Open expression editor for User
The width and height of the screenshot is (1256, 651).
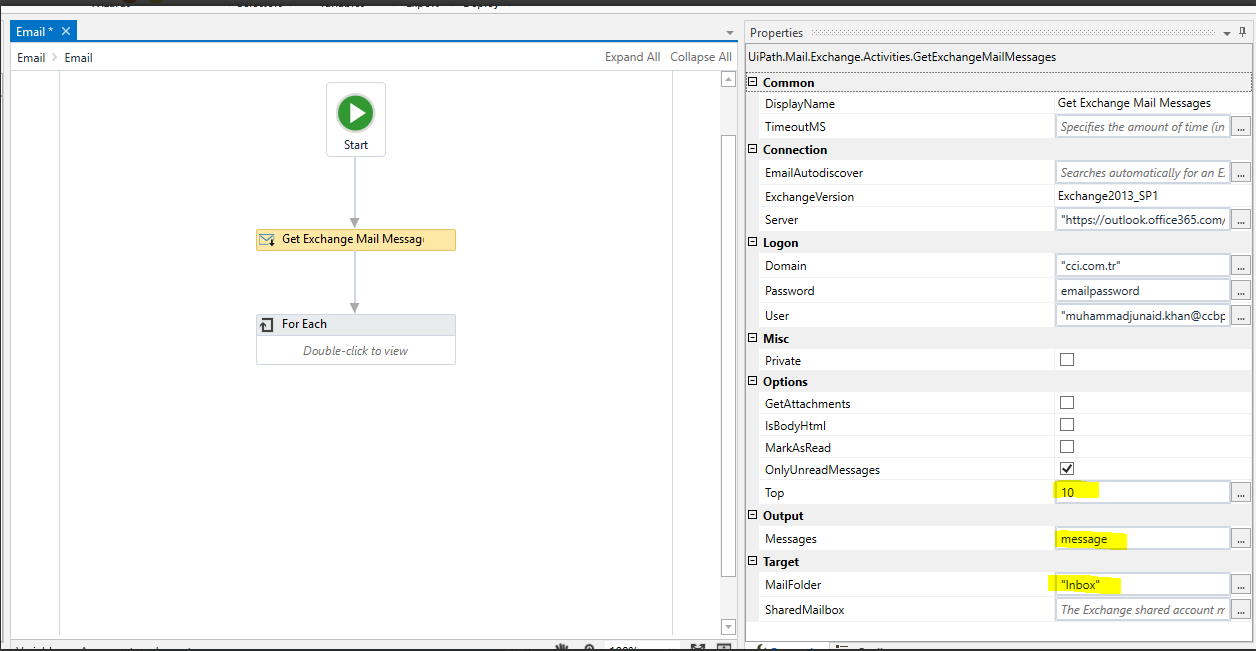[x=1241, y=315]
